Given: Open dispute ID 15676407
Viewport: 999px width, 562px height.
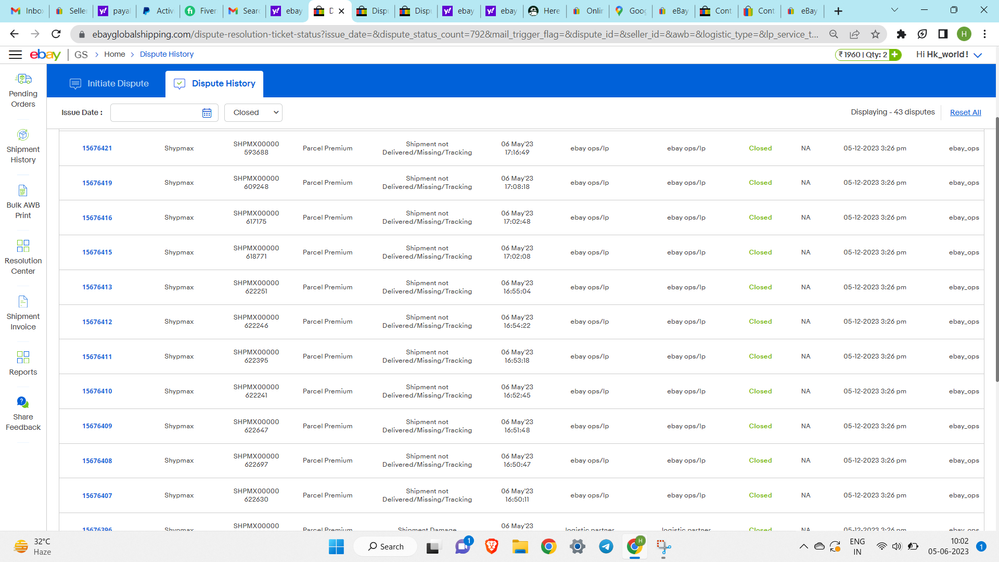Looking at the screenshot, I should click(97, 496).
